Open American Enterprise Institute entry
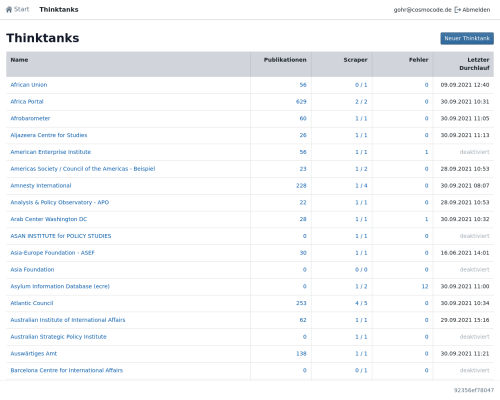This screenshot has height=400, width=500. click(51, 152)
